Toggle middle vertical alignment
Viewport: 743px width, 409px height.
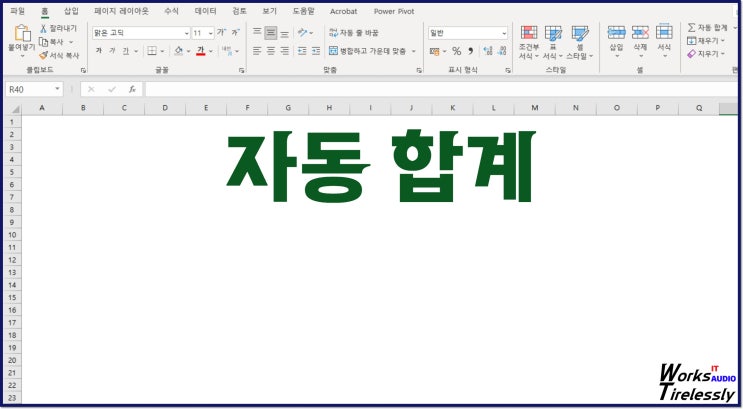click(271, 33)
